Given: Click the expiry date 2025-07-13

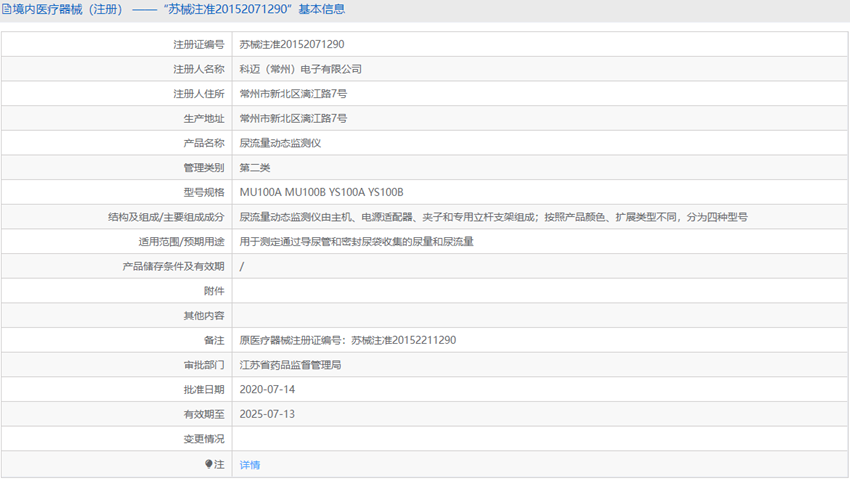Looking at the screenshot, I should [x=267, y=414].
